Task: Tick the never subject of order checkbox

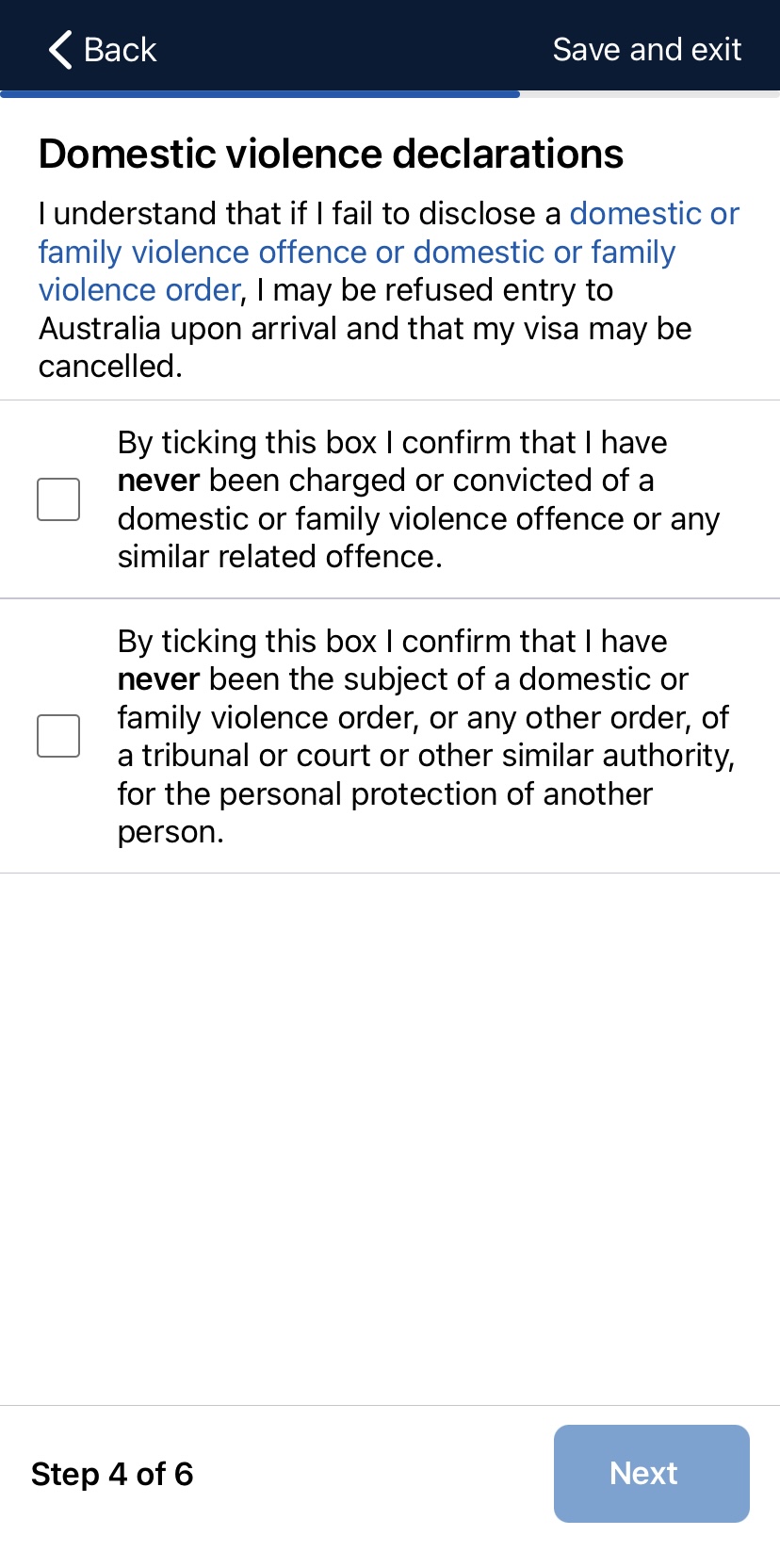Action: (58, 736)
